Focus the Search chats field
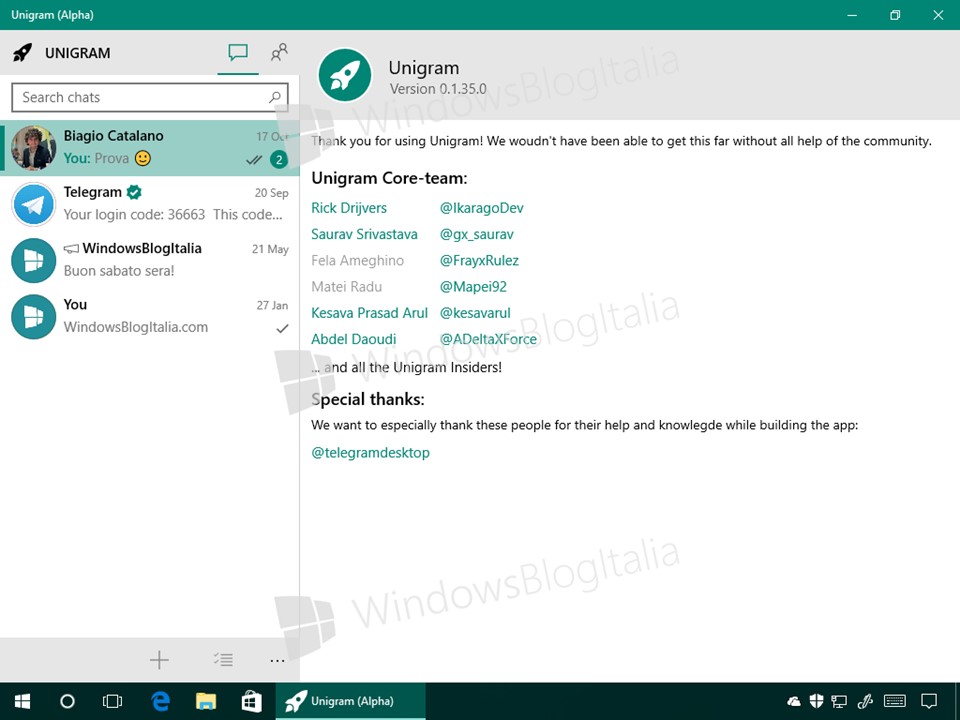This screenshot has height=720, width=960. [150, 97]
